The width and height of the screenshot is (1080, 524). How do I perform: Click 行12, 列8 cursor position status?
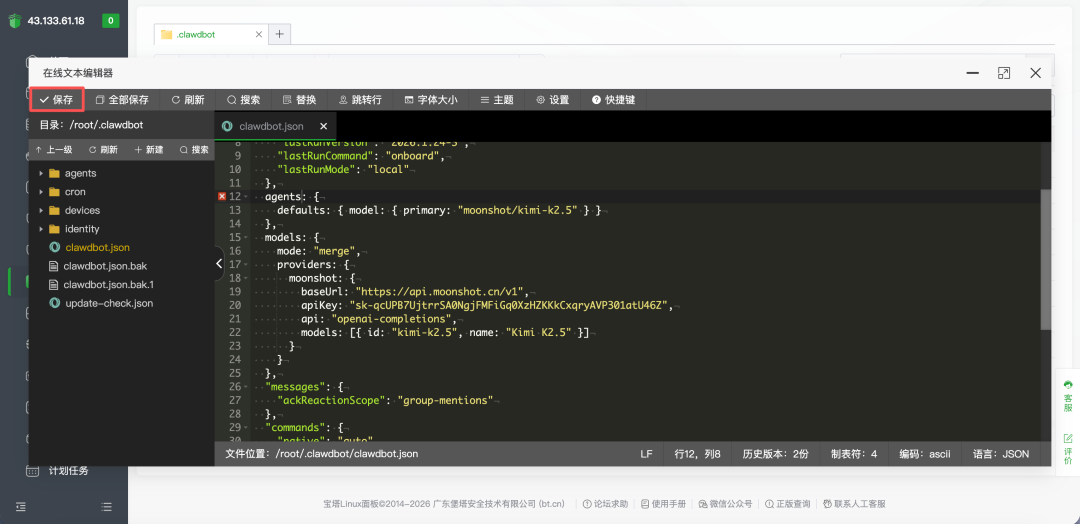click(698, 454)
